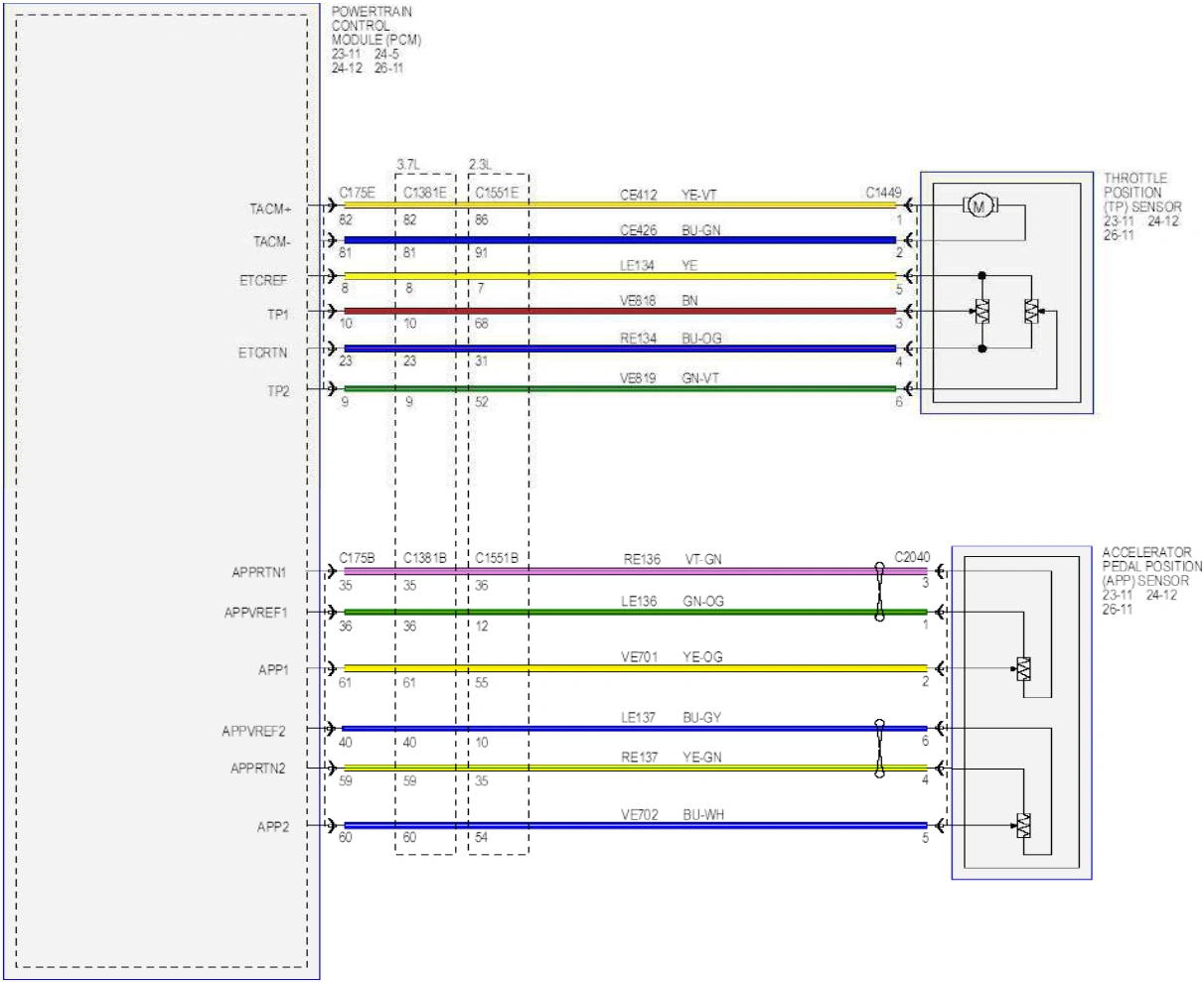Viewport: 1204px width, 982px height.
Task: Click the 2.3L engine label
Action: pyautogui.click(x=481, y=163)
